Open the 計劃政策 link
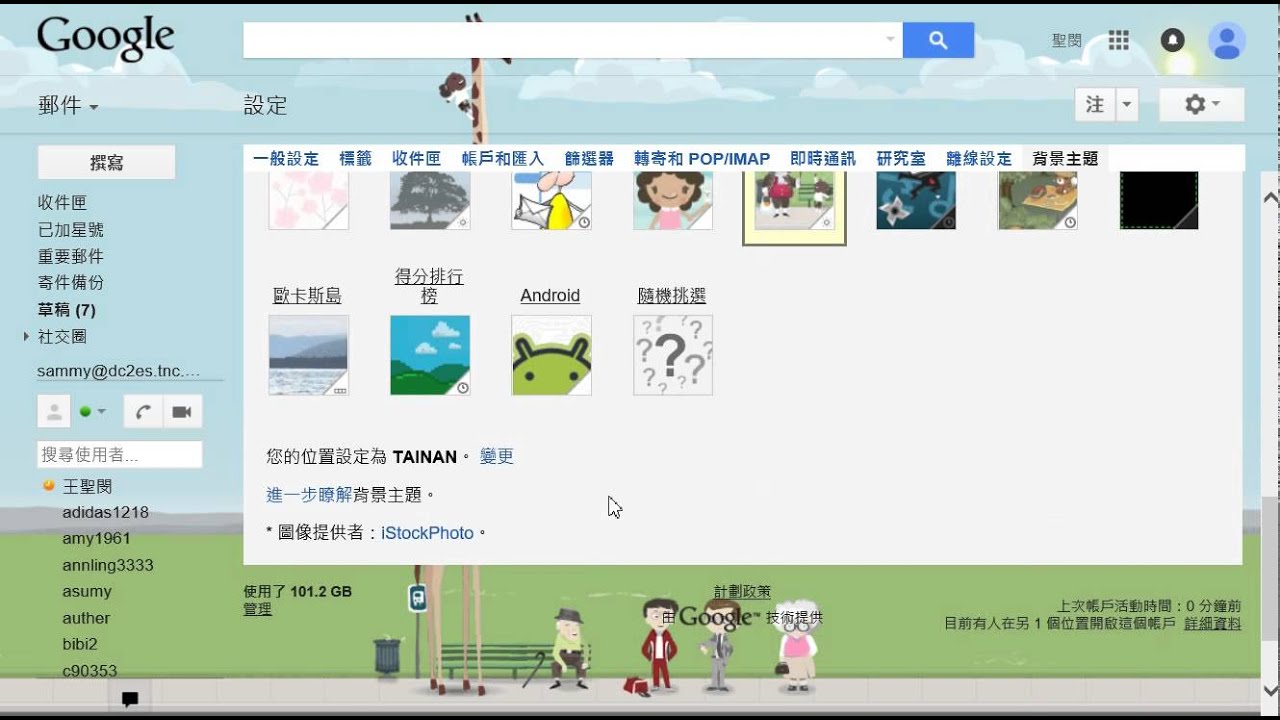The height and width of the screenshot is (720, 1280). 742,592
